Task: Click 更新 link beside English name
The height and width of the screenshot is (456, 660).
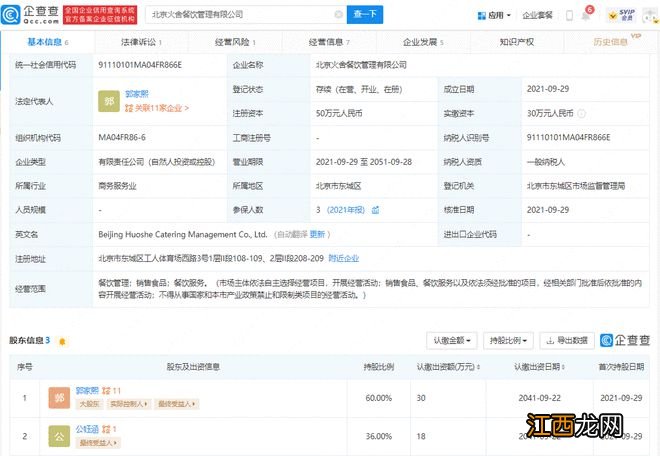Action: [317, 234]
